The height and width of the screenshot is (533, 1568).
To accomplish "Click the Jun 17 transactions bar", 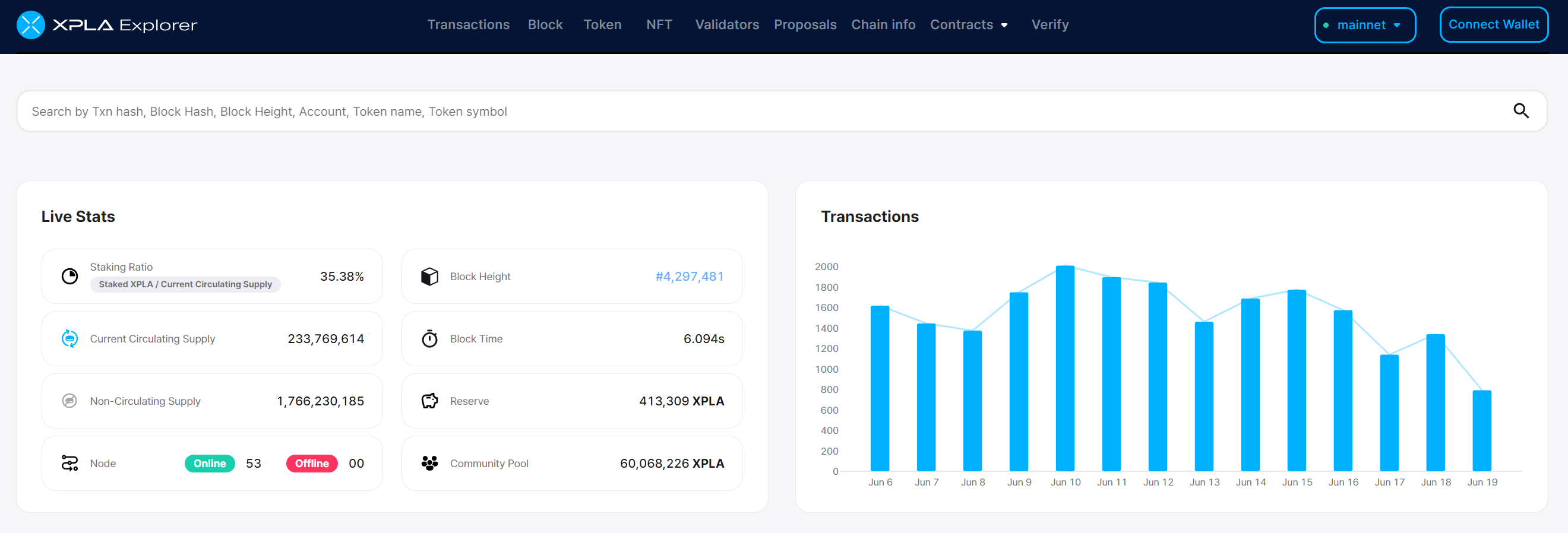I will click(x=1389, y=413).
